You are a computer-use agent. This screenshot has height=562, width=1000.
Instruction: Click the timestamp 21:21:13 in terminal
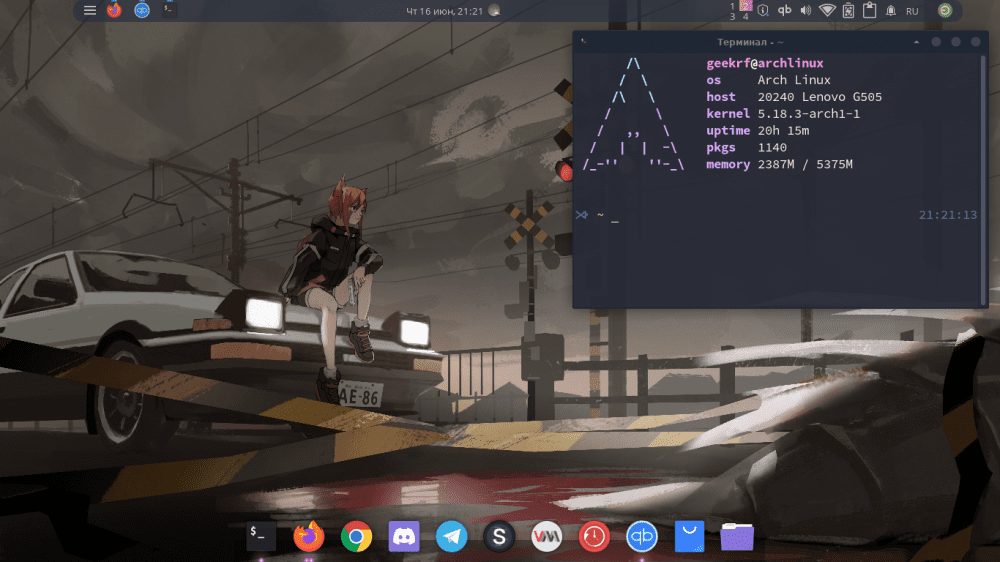(x=948, y=215)
